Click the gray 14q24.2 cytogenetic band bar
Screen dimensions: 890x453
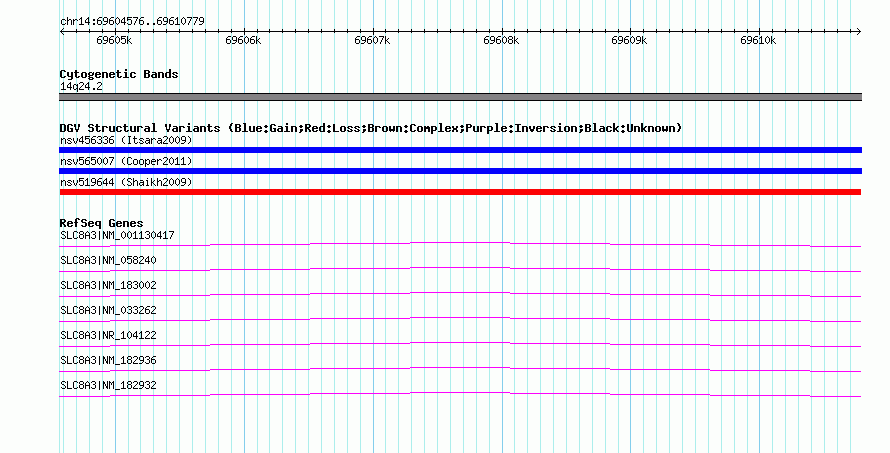pyautogui.click(x=460, y=97)
